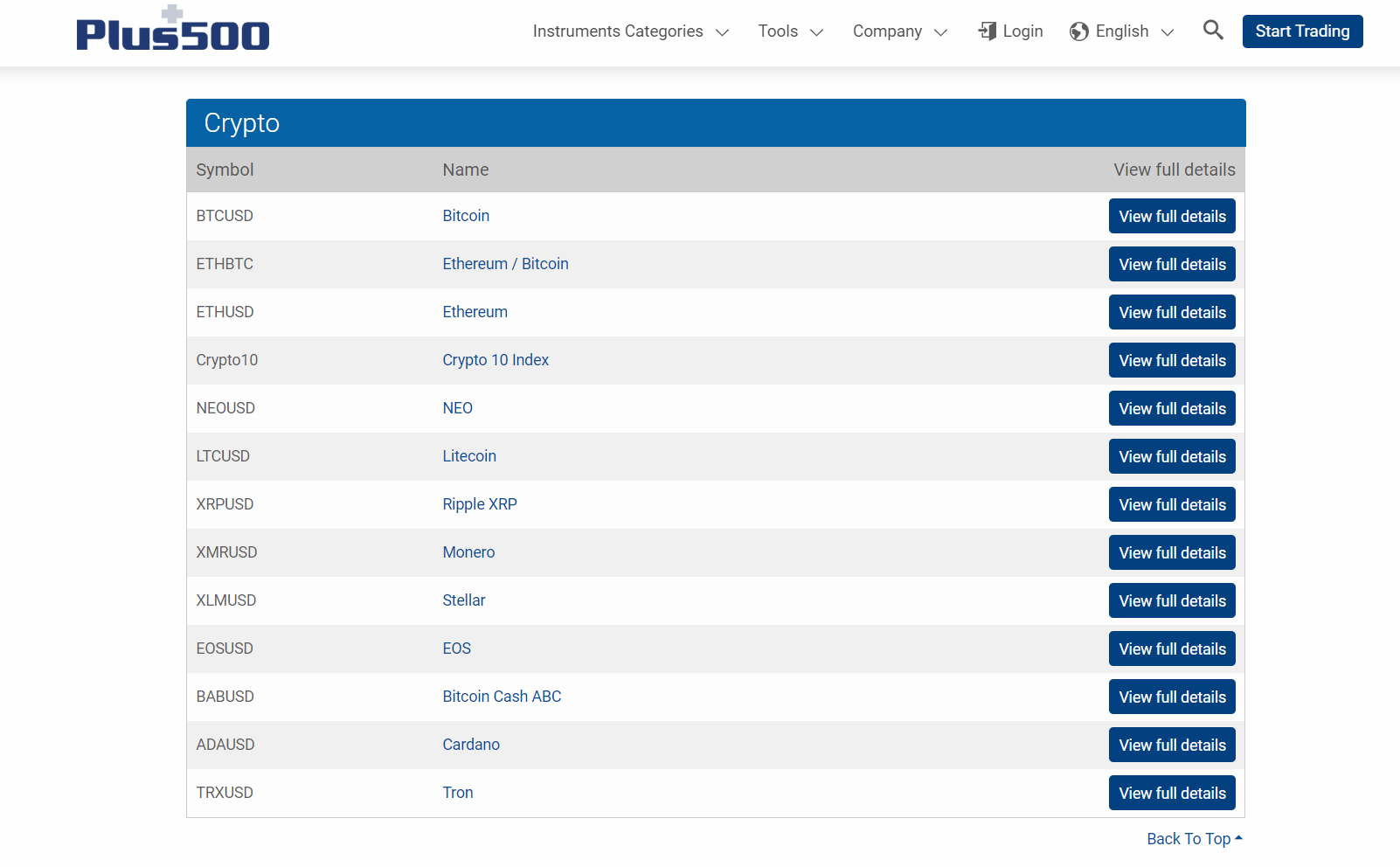View full details for Bitcoin
The image size is (1400, 867).
1172,216
